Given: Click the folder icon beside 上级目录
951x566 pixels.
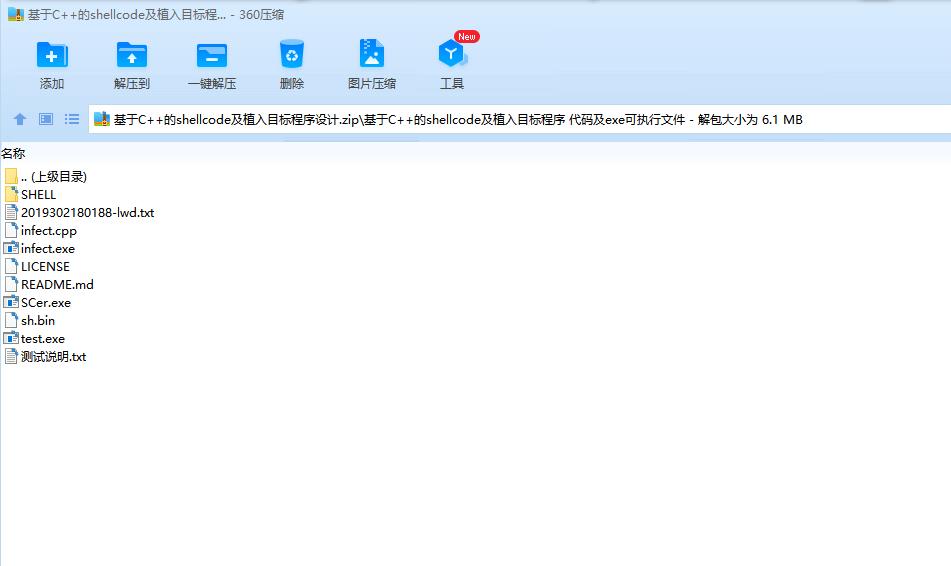Looking at the screenshot, I should point(11,177).
